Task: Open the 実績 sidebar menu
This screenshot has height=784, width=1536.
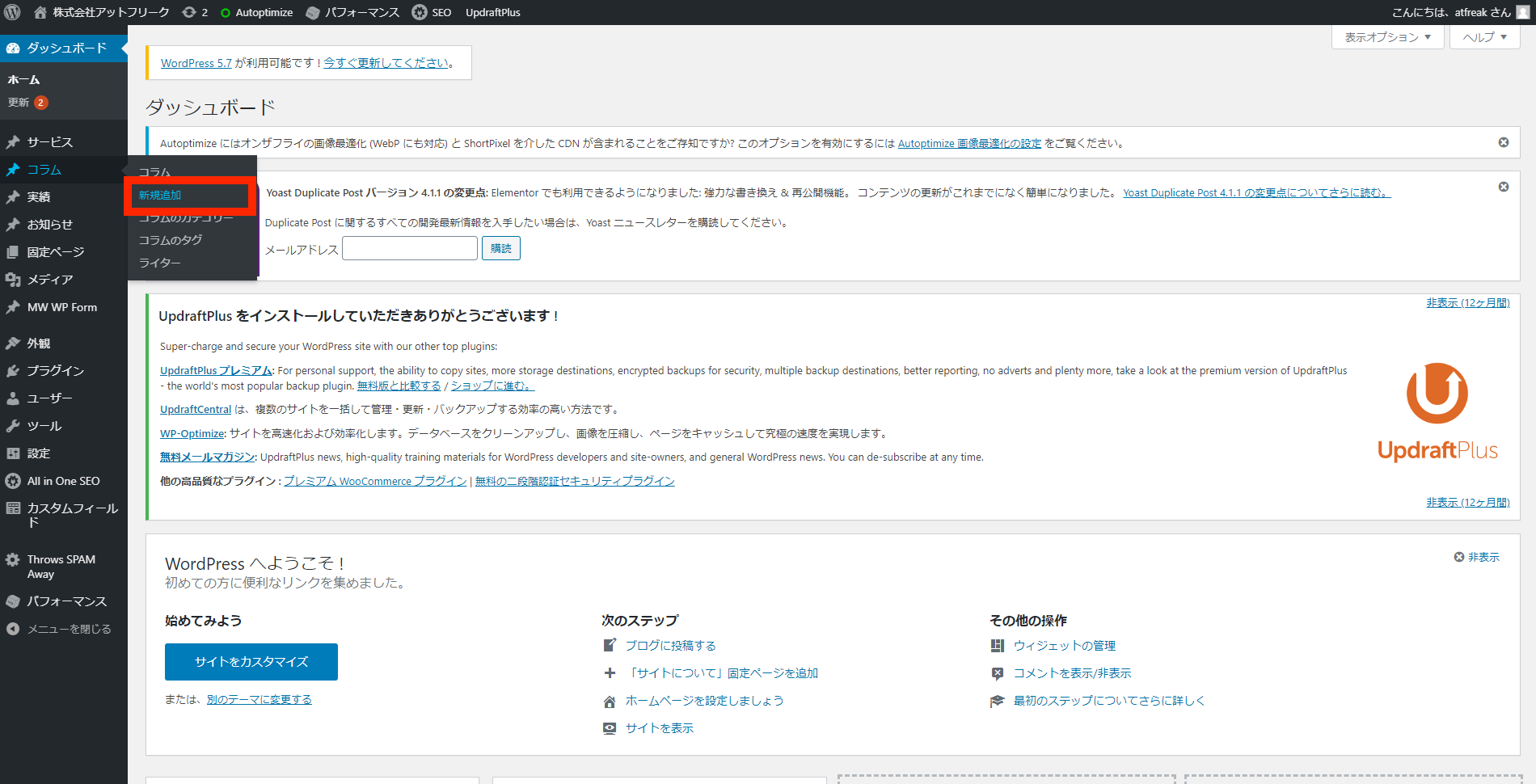Action: click(64, 196)
